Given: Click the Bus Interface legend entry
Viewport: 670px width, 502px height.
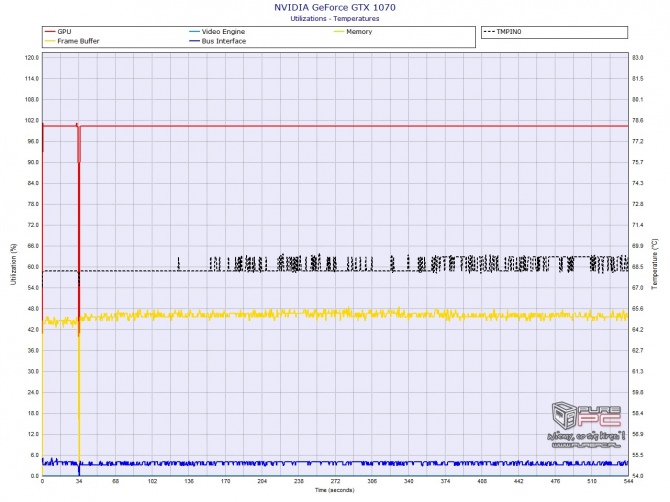Looking at the screenshot, I should (x=217, y=41).
